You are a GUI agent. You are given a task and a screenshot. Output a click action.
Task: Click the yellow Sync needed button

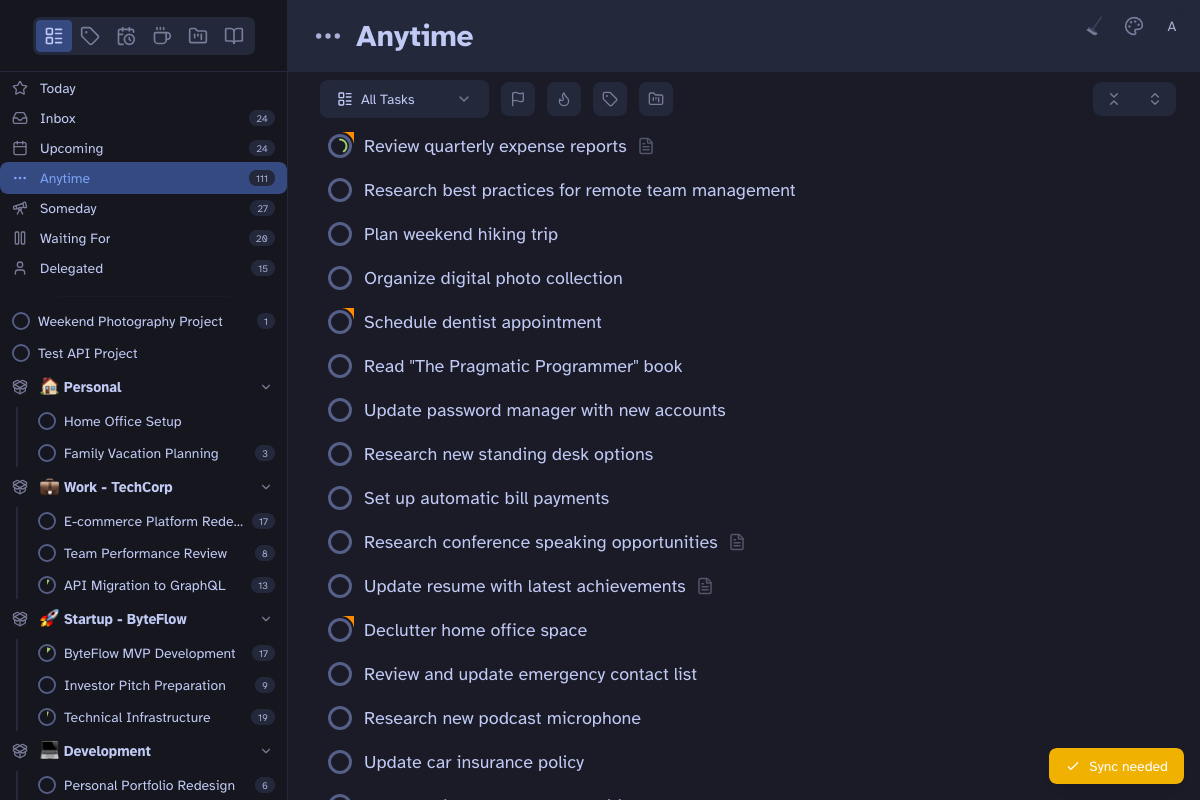coord(1116,766)
